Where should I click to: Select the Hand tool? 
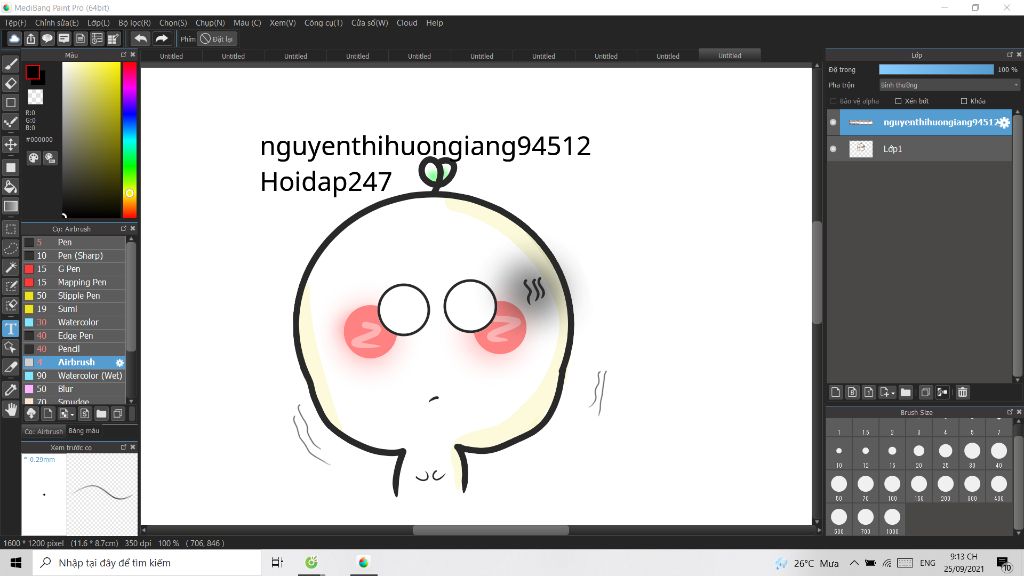[x=10, y=409]
